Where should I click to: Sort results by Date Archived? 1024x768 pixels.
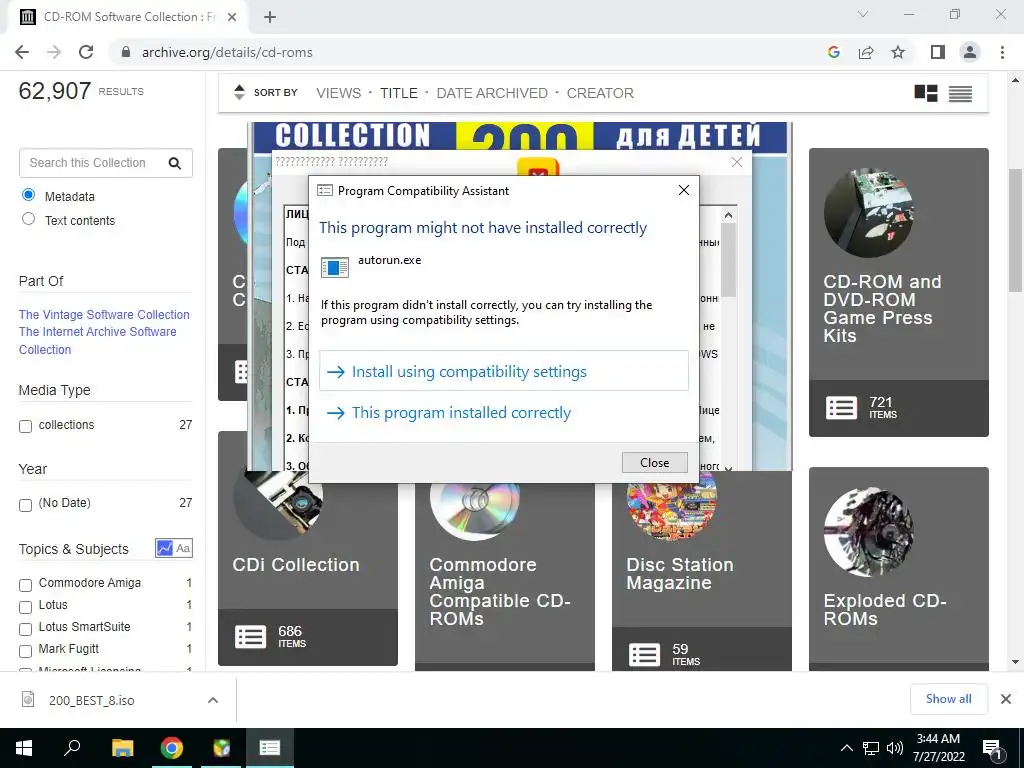(x=492, y=93)
